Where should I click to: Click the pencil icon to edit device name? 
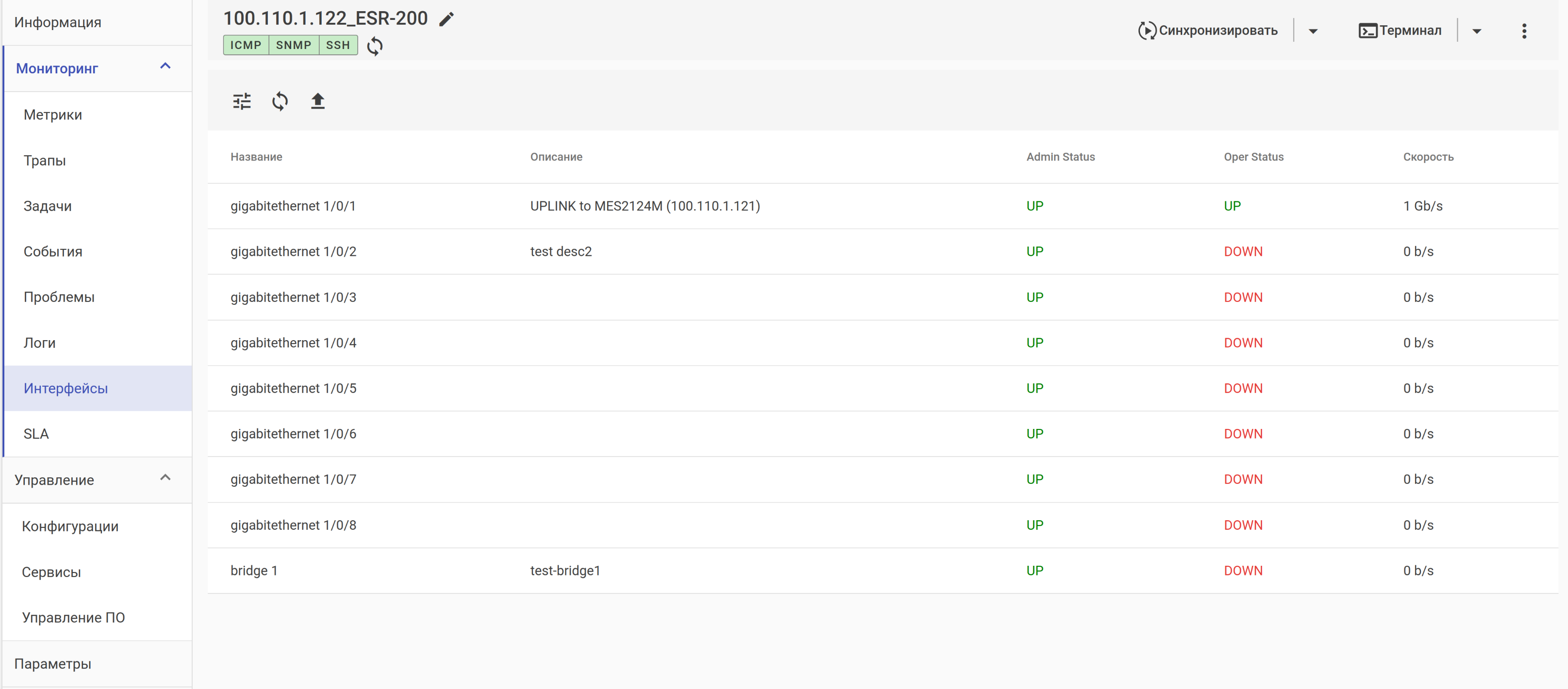pos(446,19)
